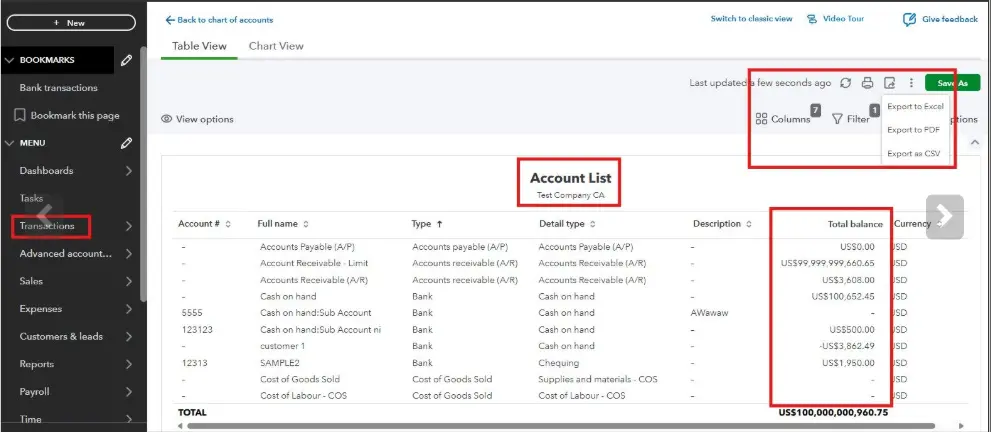Expand the Payroll submenu chevron
Viewport: 991px width, 432px height.
click(128, 392)
